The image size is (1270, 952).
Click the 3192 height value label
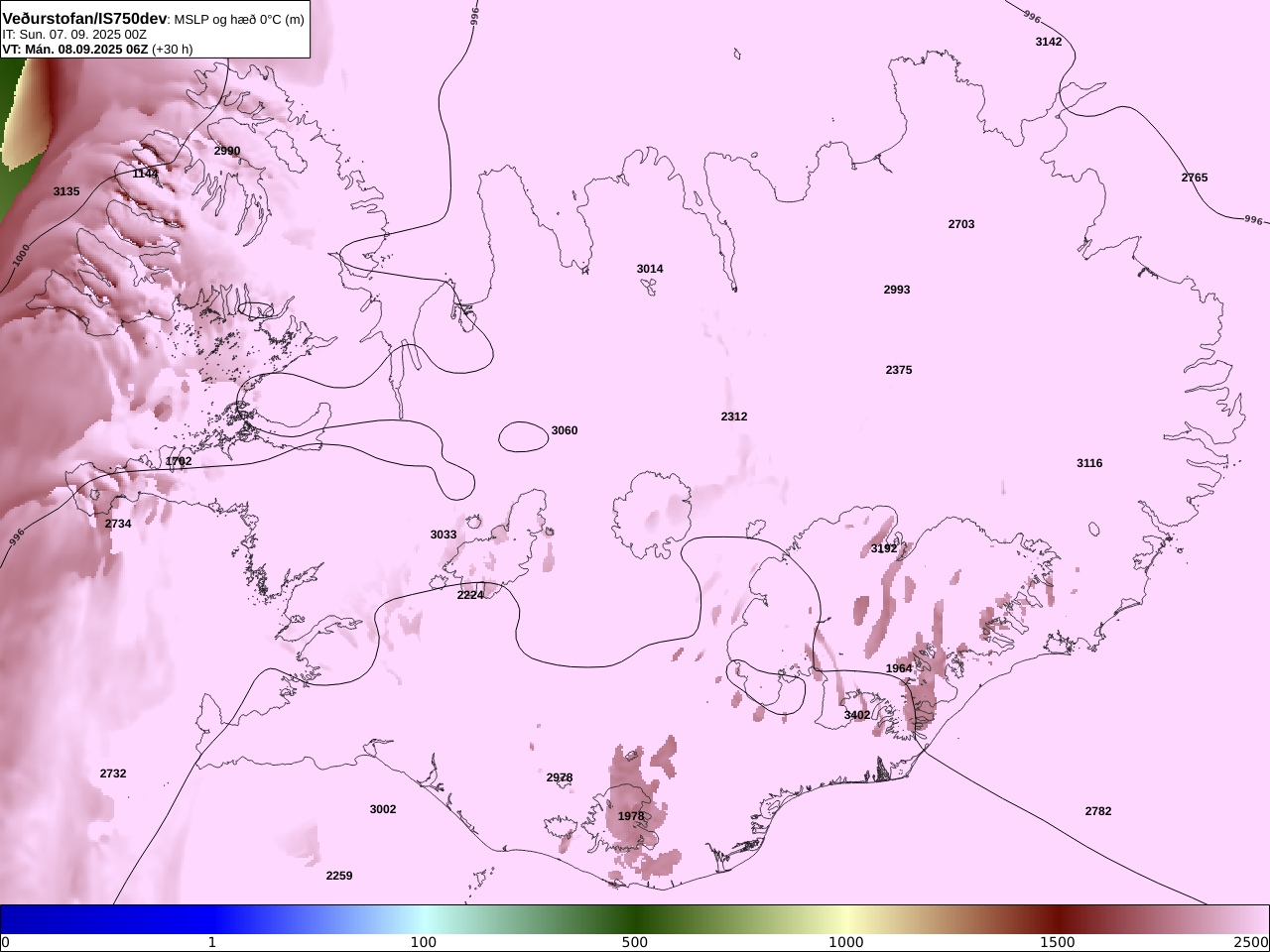point(884,548)
